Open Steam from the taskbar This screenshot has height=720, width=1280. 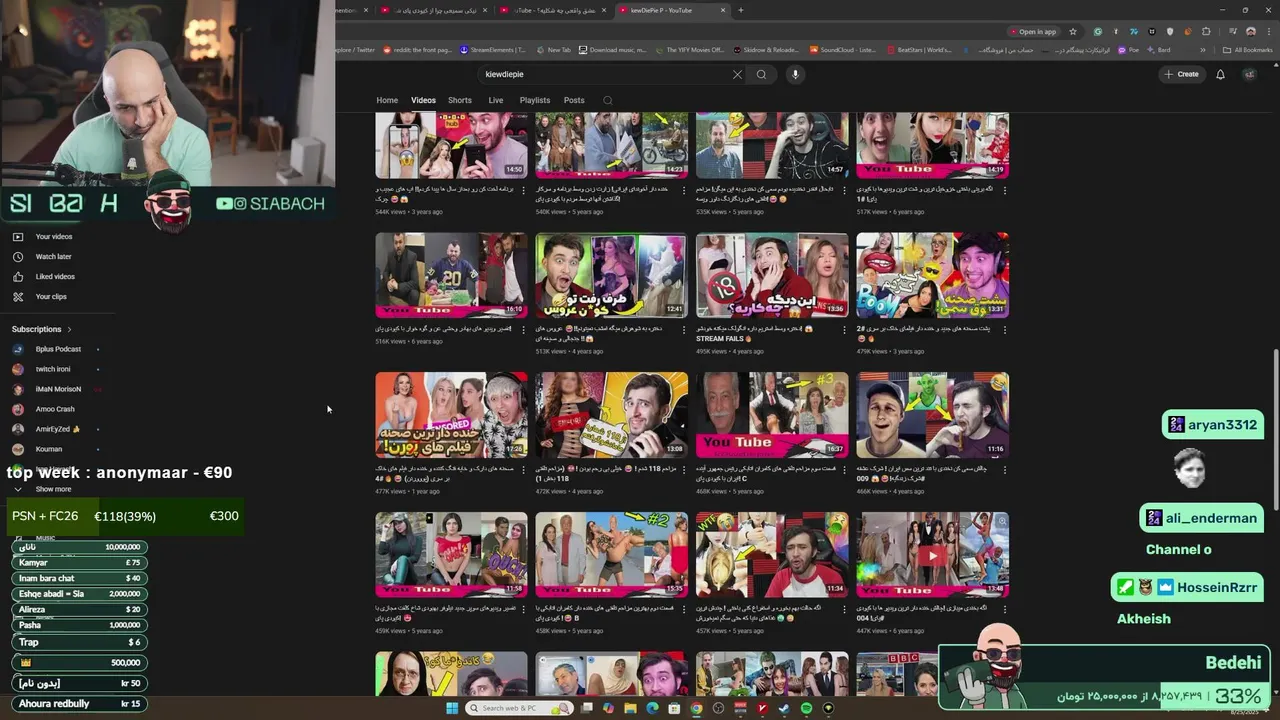click(x=784, y=708)
